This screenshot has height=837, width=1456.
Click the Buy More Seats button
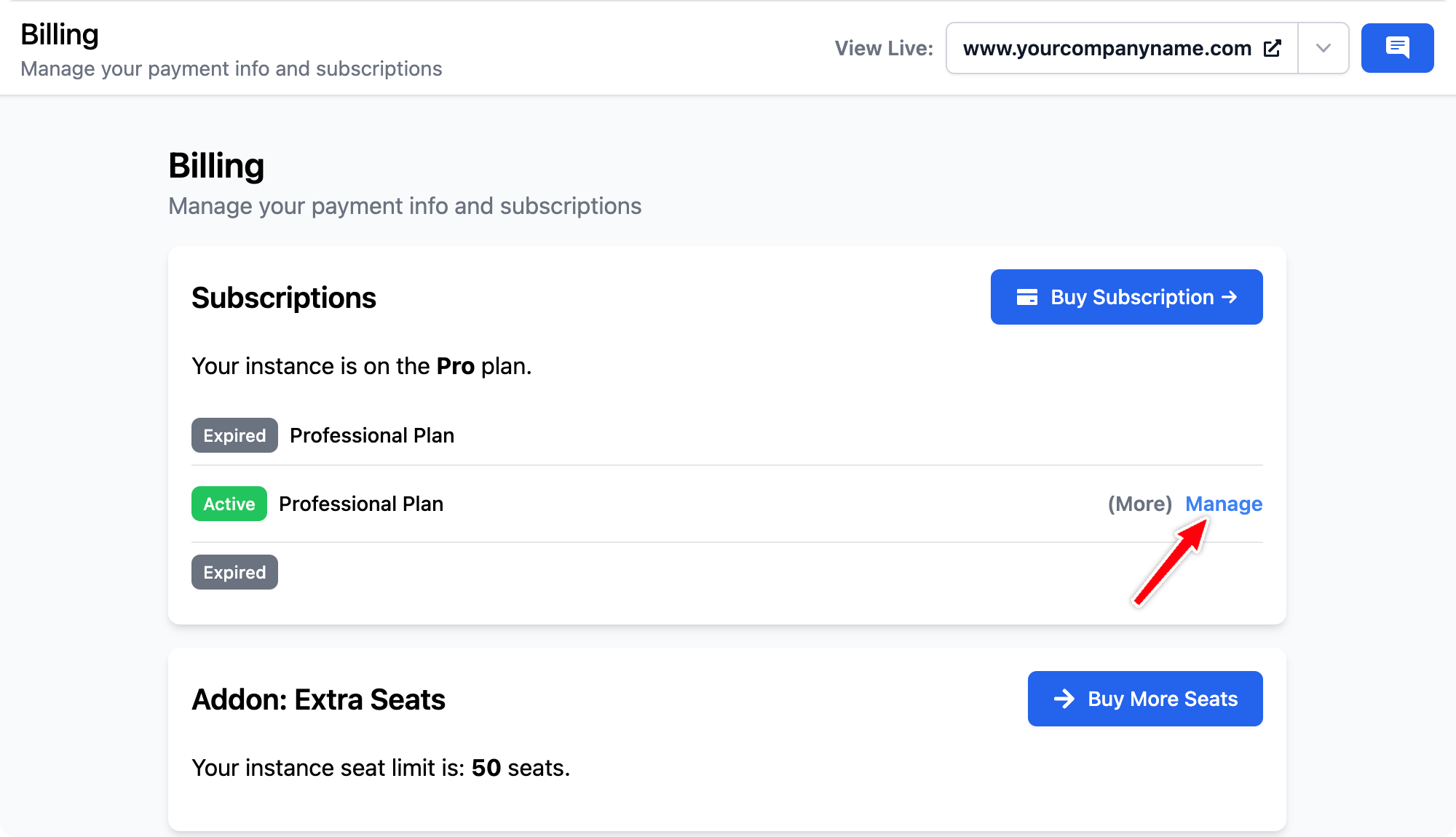click(1145, 699)
